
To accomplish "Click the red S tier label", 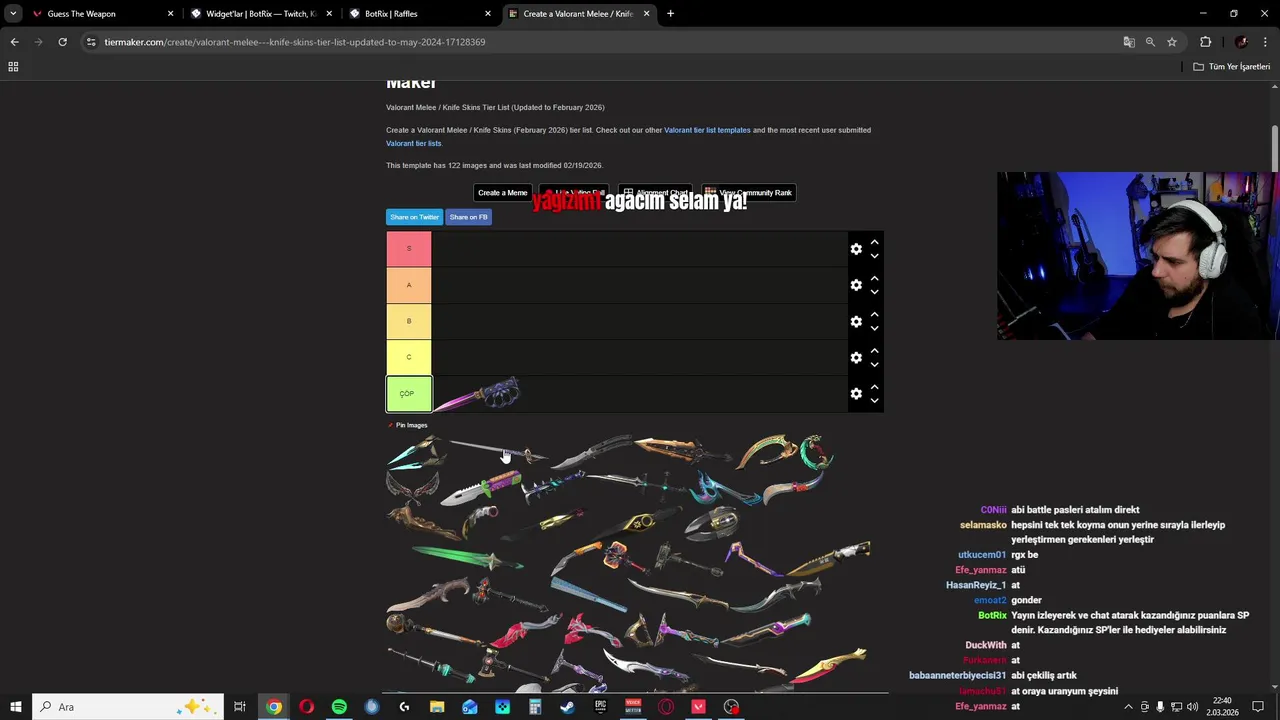I will tap(409, 249).
